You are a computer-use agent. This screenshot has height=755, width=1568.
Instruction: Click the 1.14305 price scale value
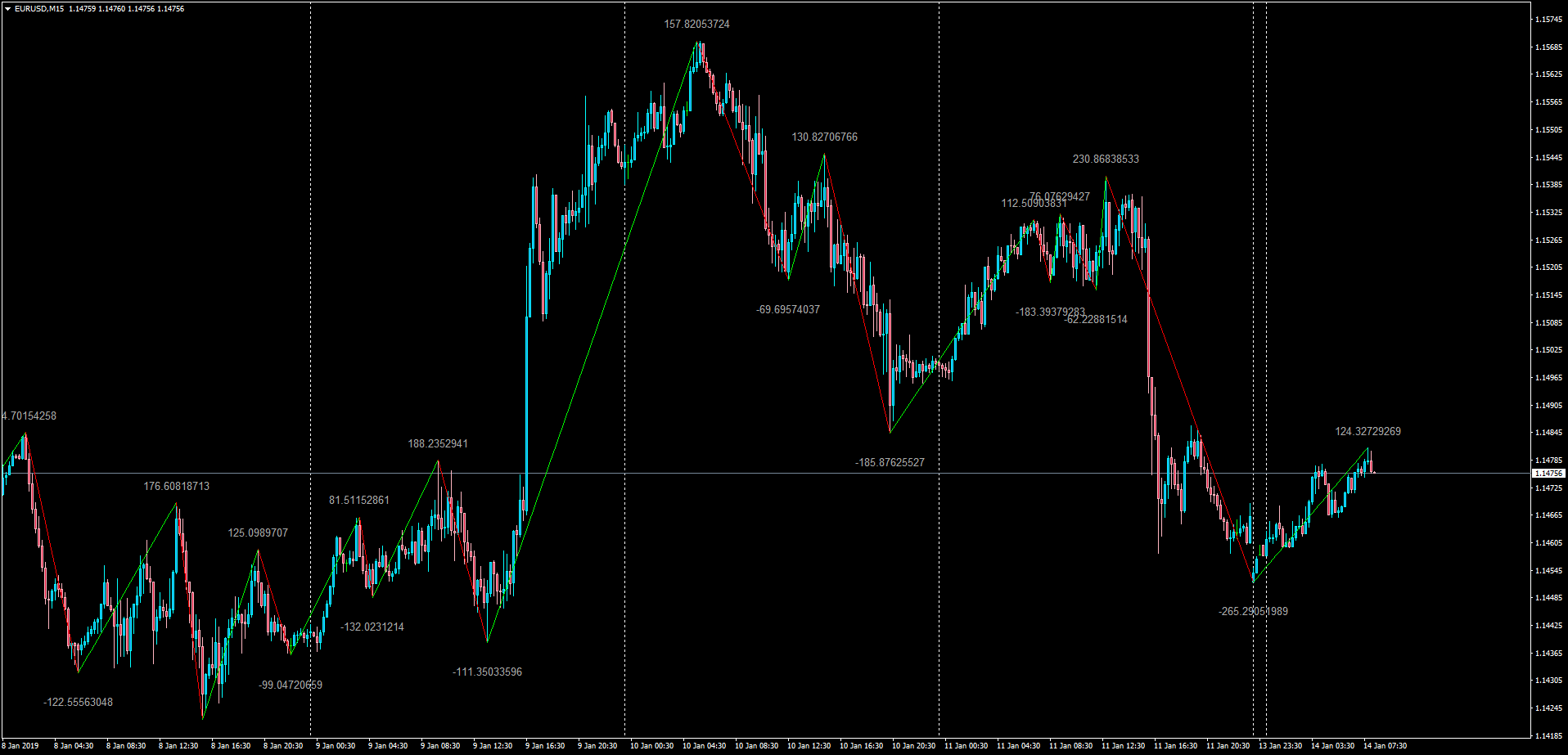point(1548,680)
